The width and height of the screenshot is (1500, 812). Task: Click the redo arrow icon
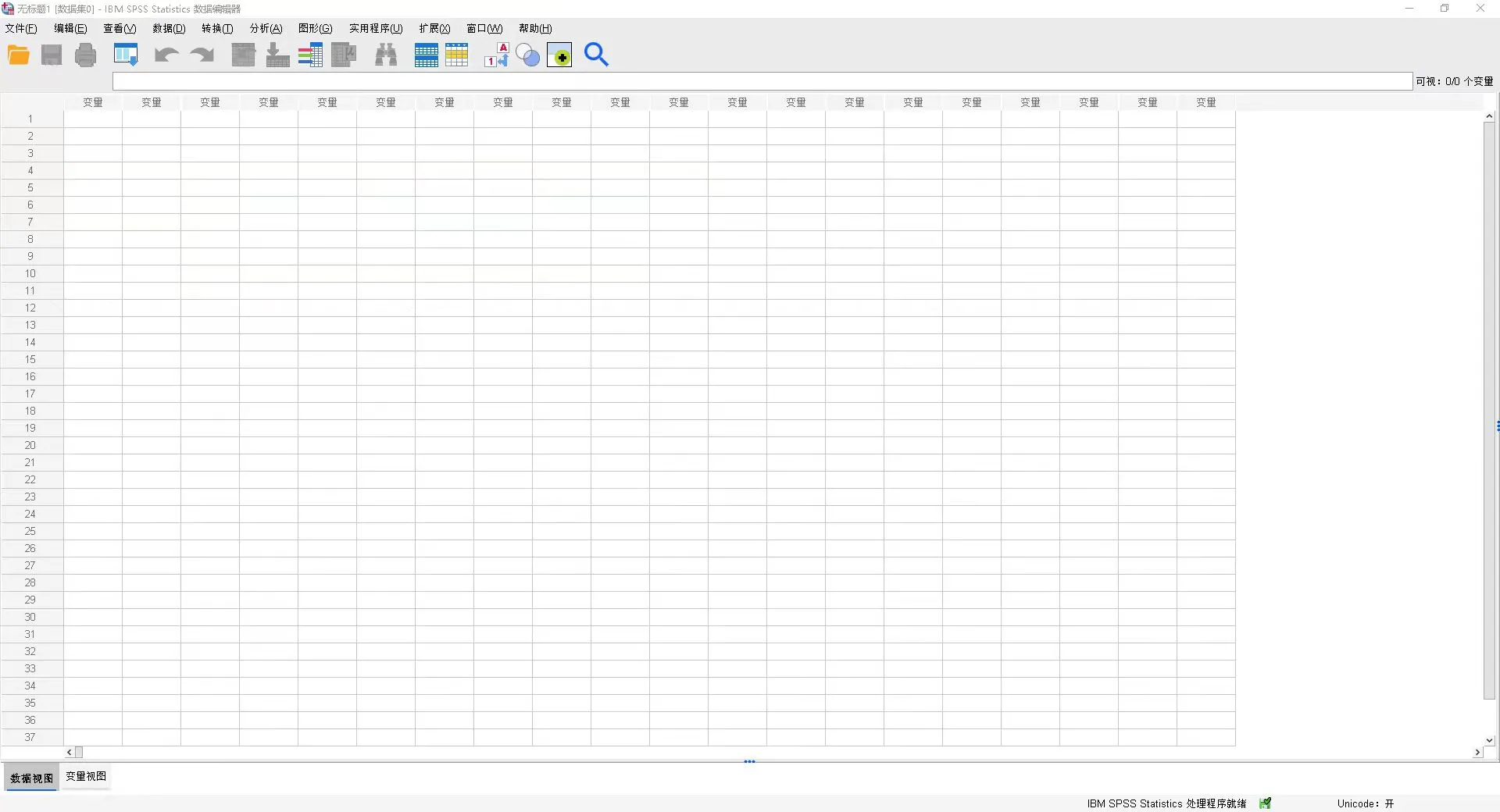click(x=202, y=55)
